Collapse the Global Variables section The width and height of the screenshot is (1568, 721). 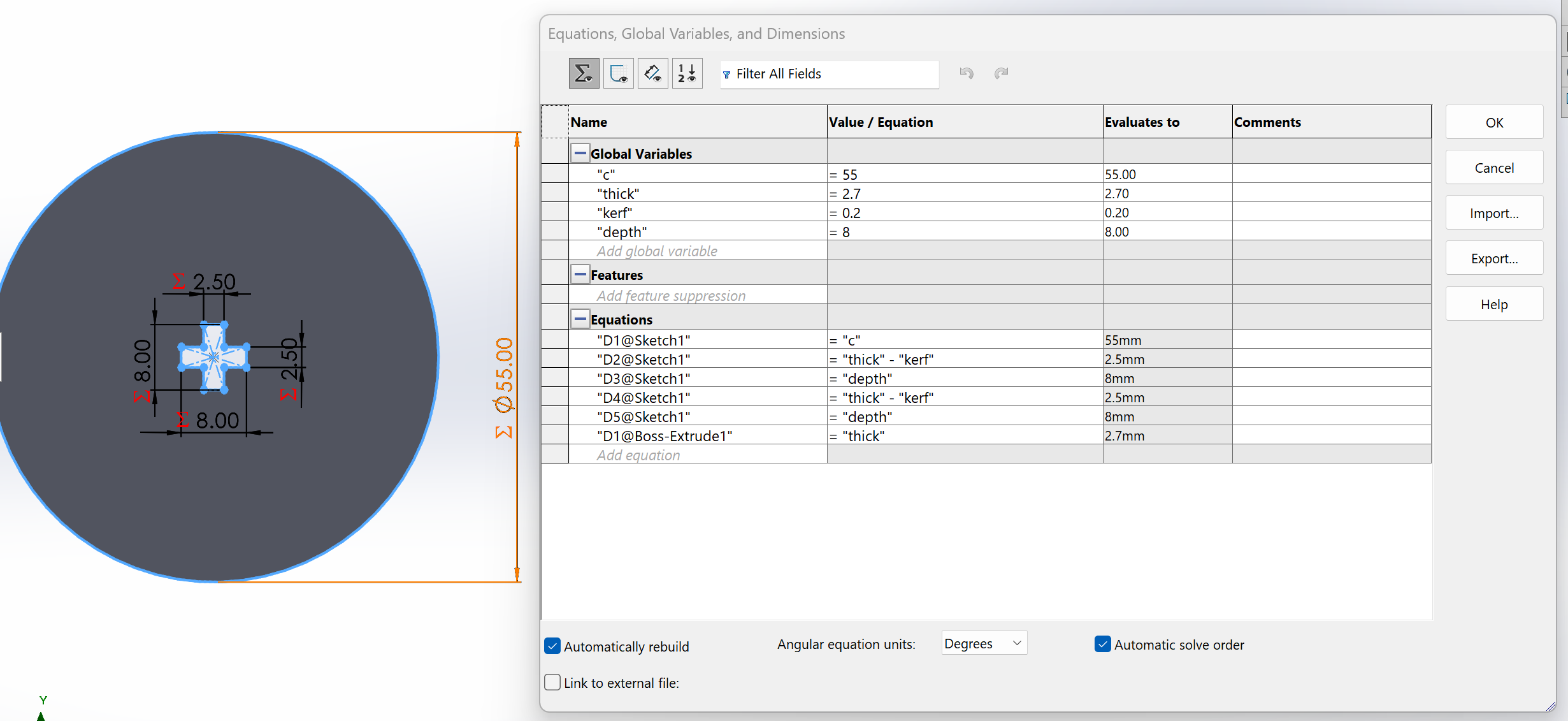coord(580,153)
